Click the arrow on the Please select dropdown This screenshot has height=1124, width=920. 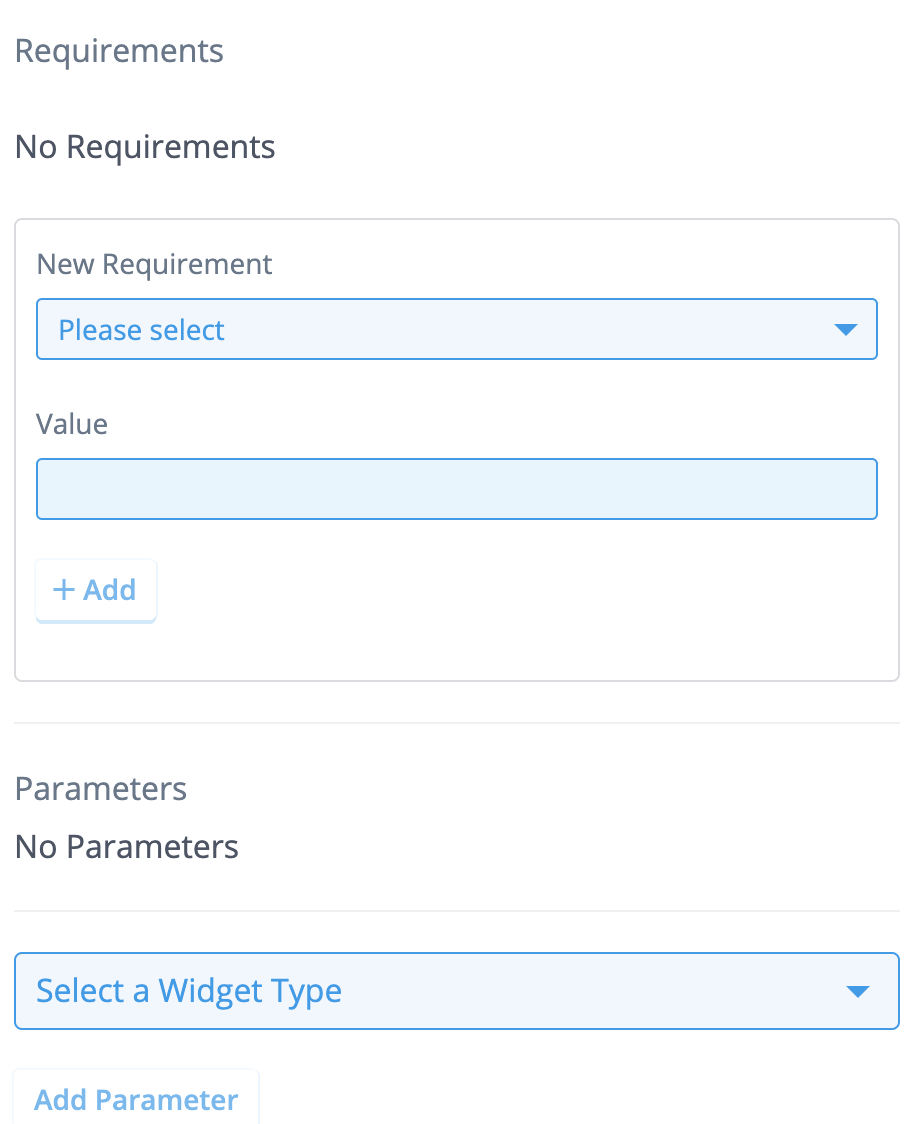point(846,329)
